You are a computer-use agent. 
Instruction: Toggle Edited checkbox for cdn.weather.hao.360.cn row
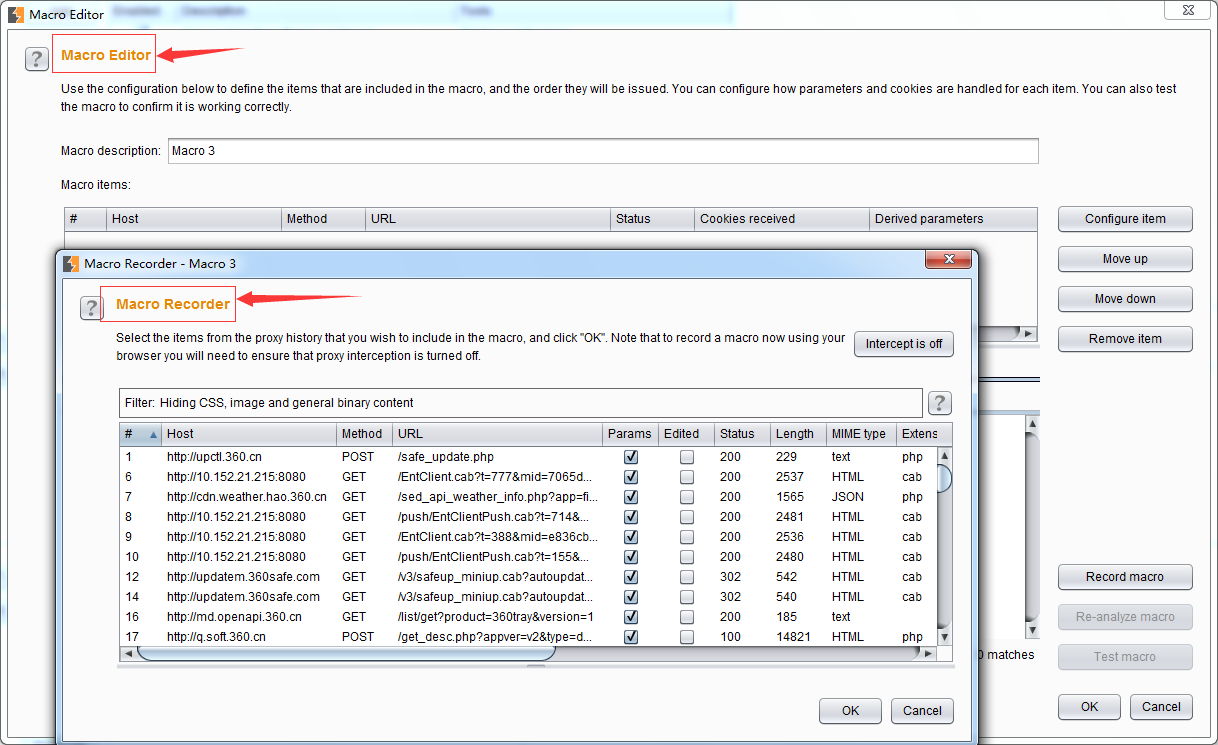click(687, 497)
